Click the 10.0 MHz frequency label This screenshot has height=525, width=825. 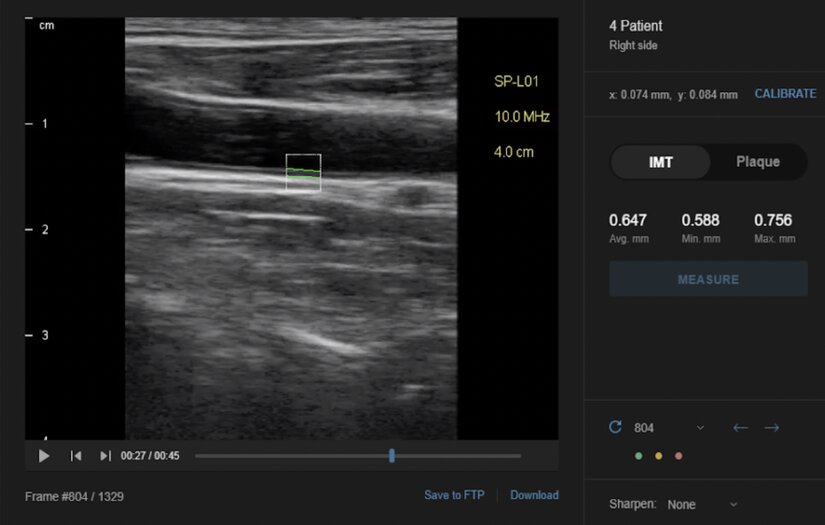coord(522,117)
